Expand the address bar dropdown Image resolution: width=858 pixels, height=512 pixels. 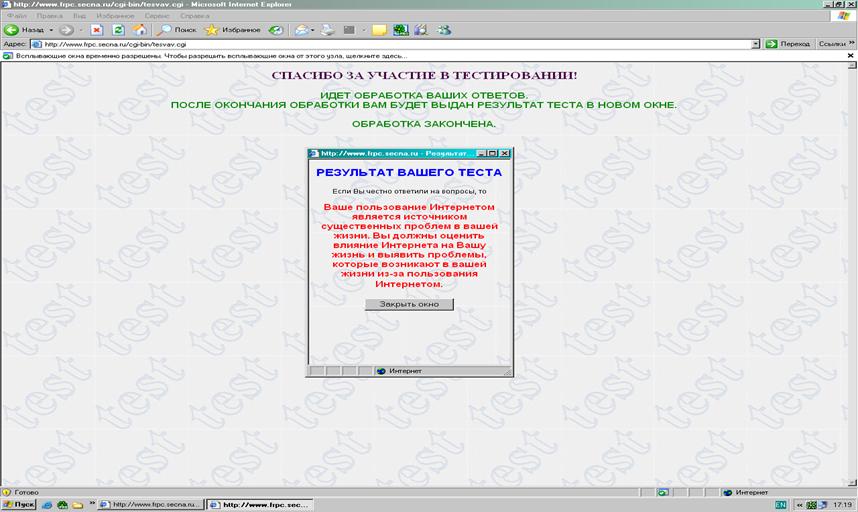pos(756,44)
